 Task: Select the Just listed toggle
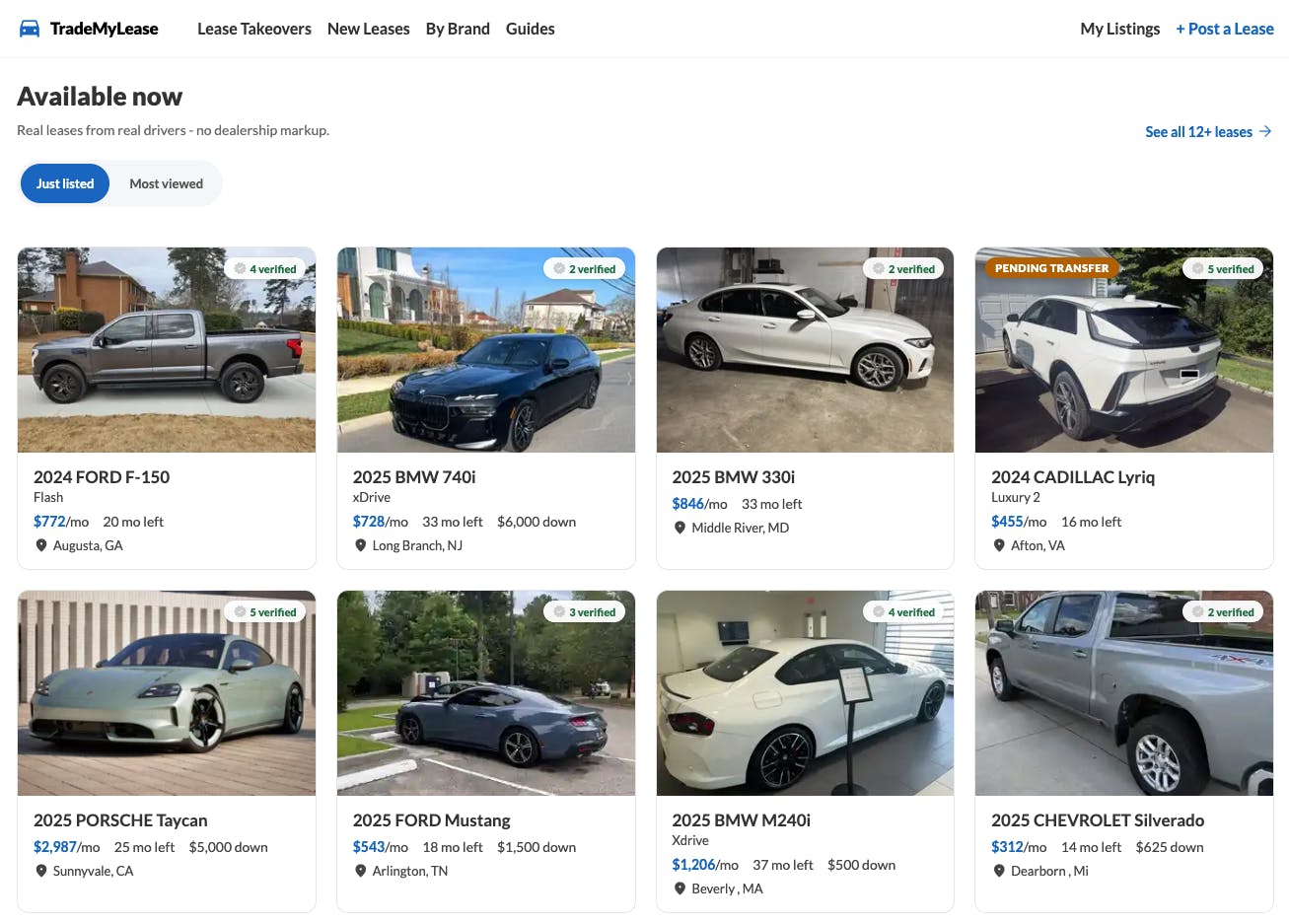[x=65, y=183]
